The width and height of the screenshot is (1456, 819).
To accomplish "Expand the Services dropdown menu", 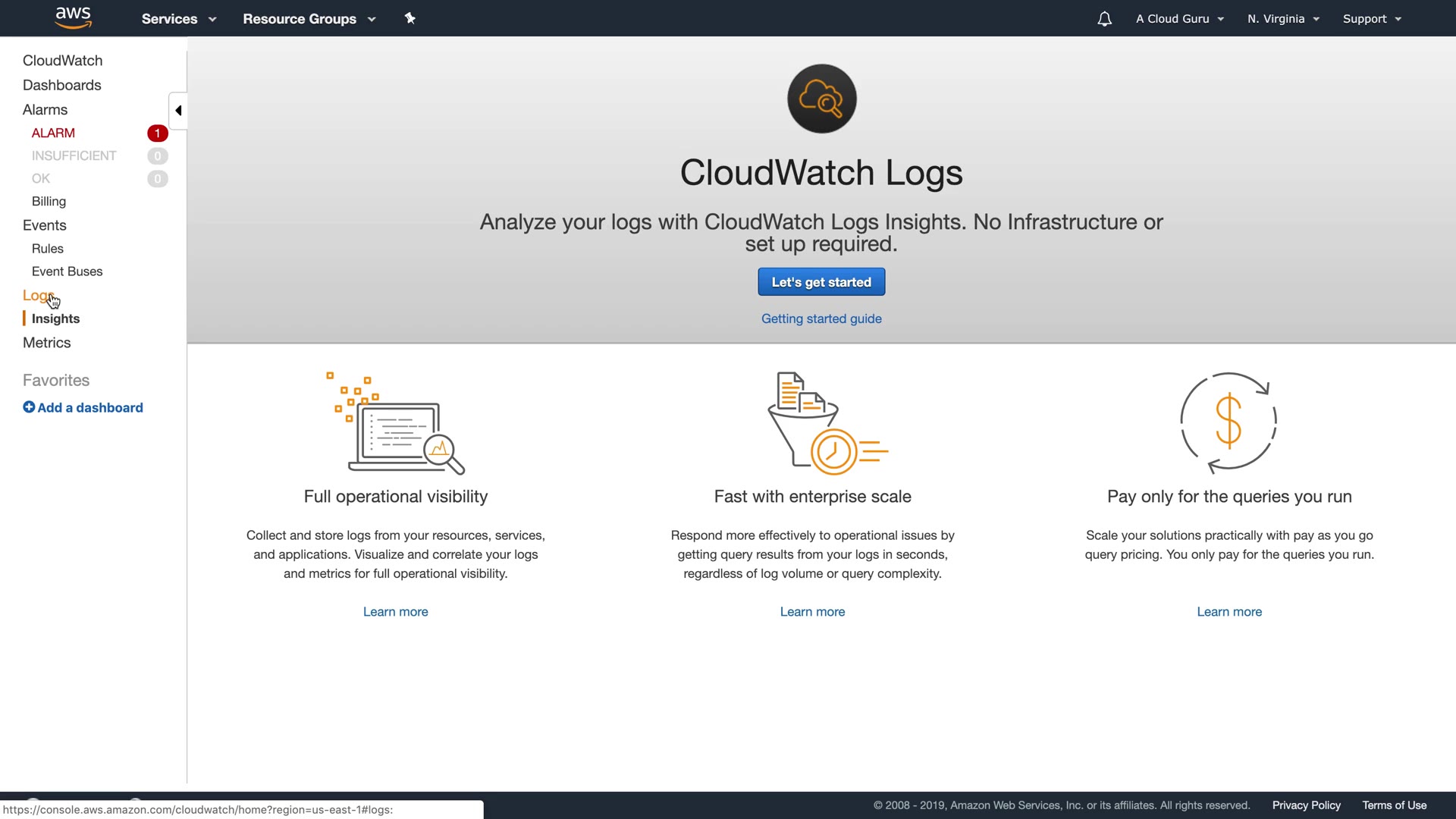I will point(179,19).
